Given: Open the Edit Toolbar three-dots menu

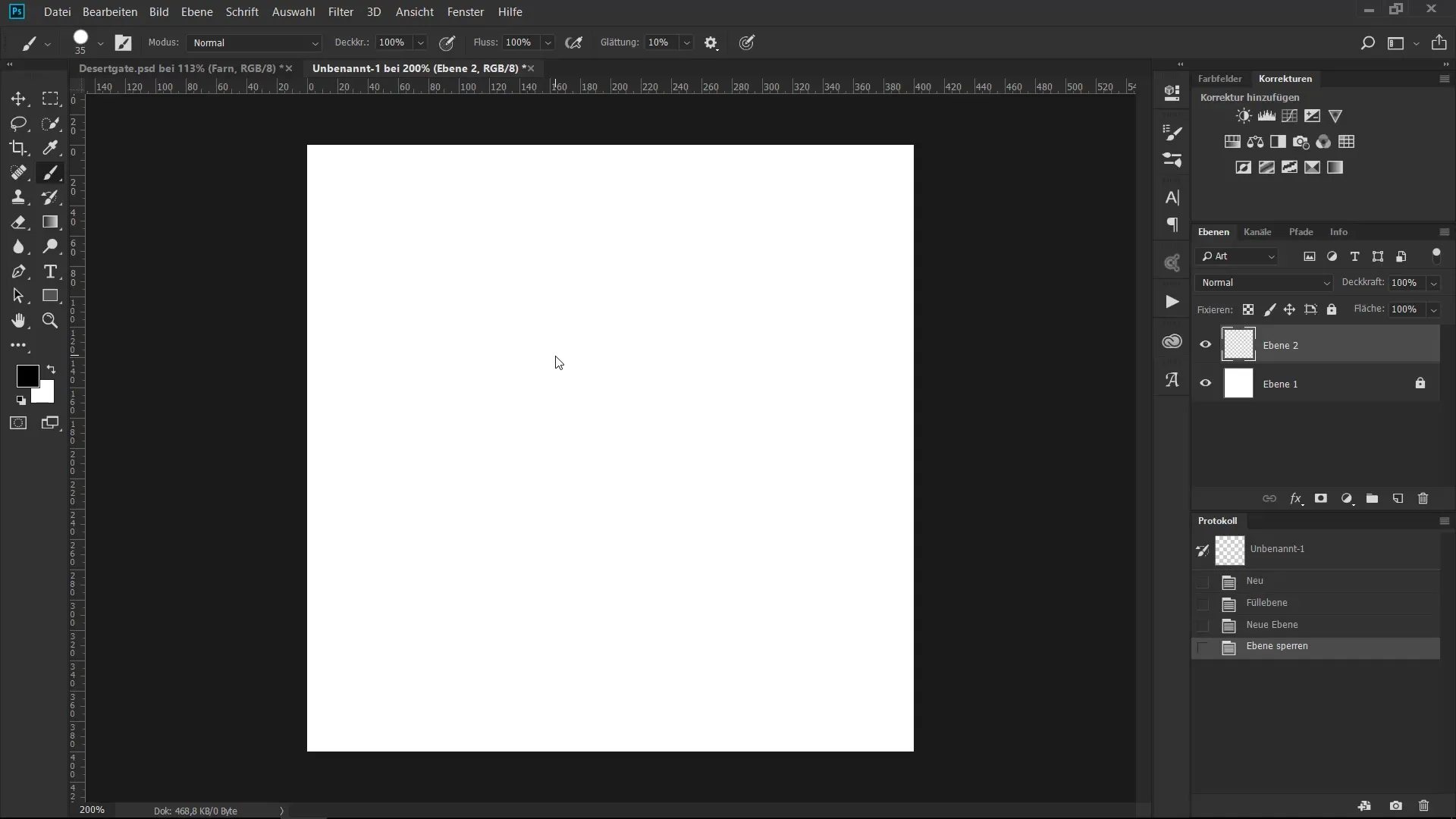Looking at the screenshot, I should [18, 346].
